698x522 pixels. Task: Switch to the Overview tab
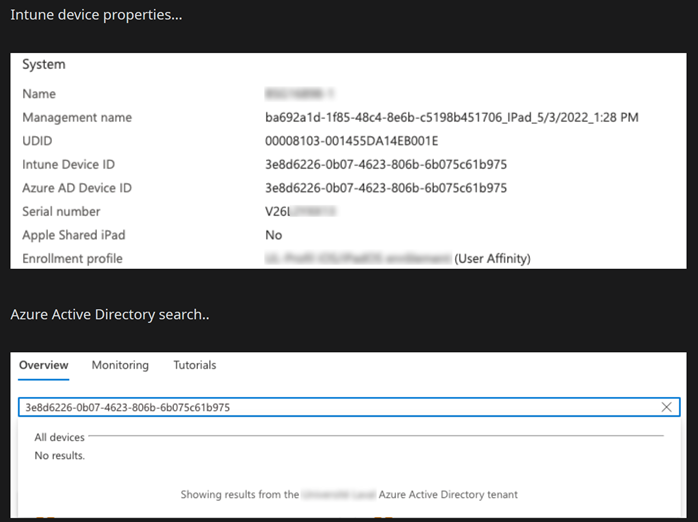(44, 365)
